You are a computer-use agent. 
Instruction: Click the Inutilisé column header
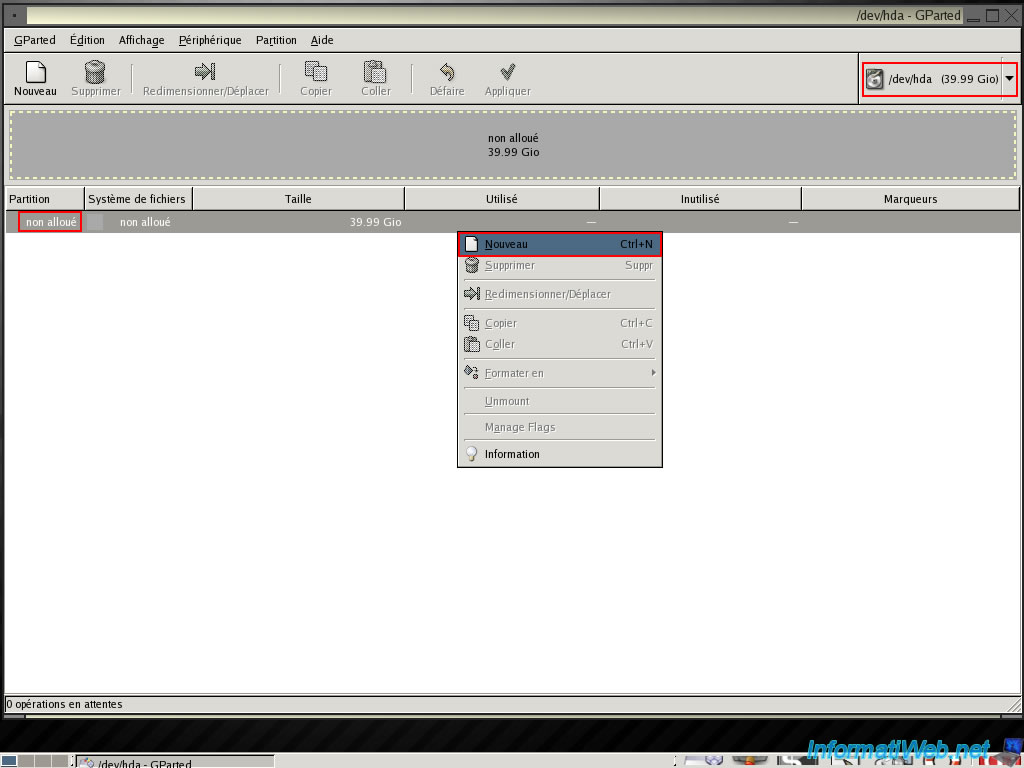(700, 199)
